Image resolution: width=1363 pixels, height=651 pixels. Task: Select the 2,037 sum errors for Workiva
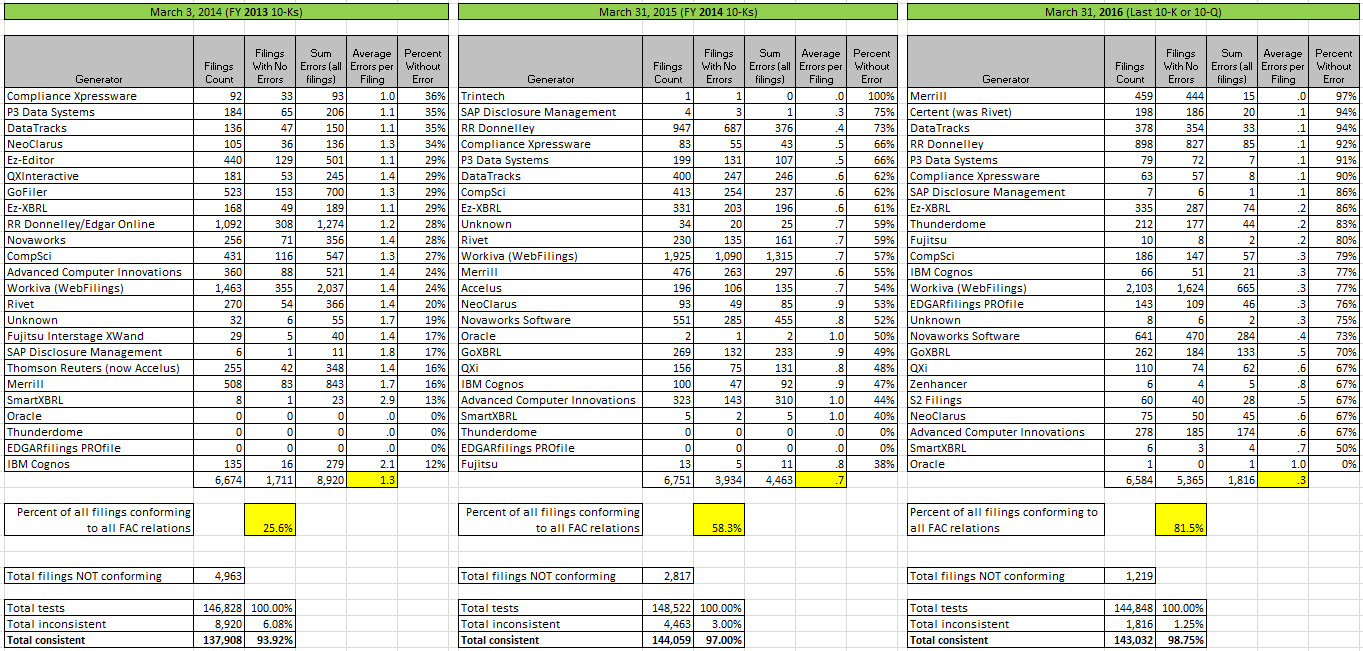pos(320,288)
